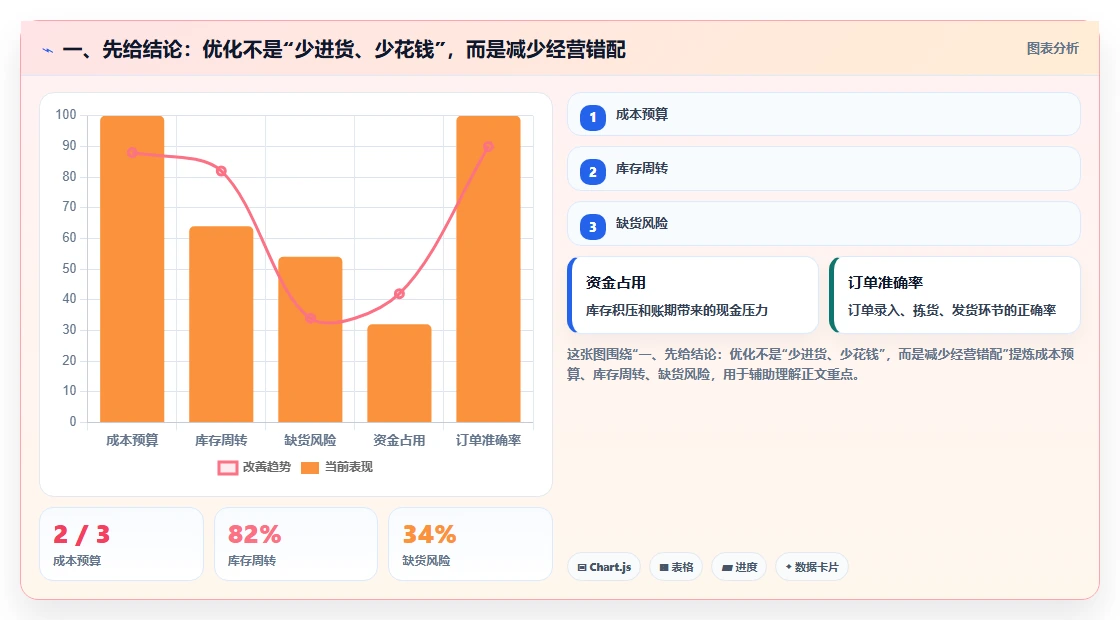Screen dimensions: 1120x620
Task: Click the 缺货风险 bar in chart
Action: click(x=310, y=339)
